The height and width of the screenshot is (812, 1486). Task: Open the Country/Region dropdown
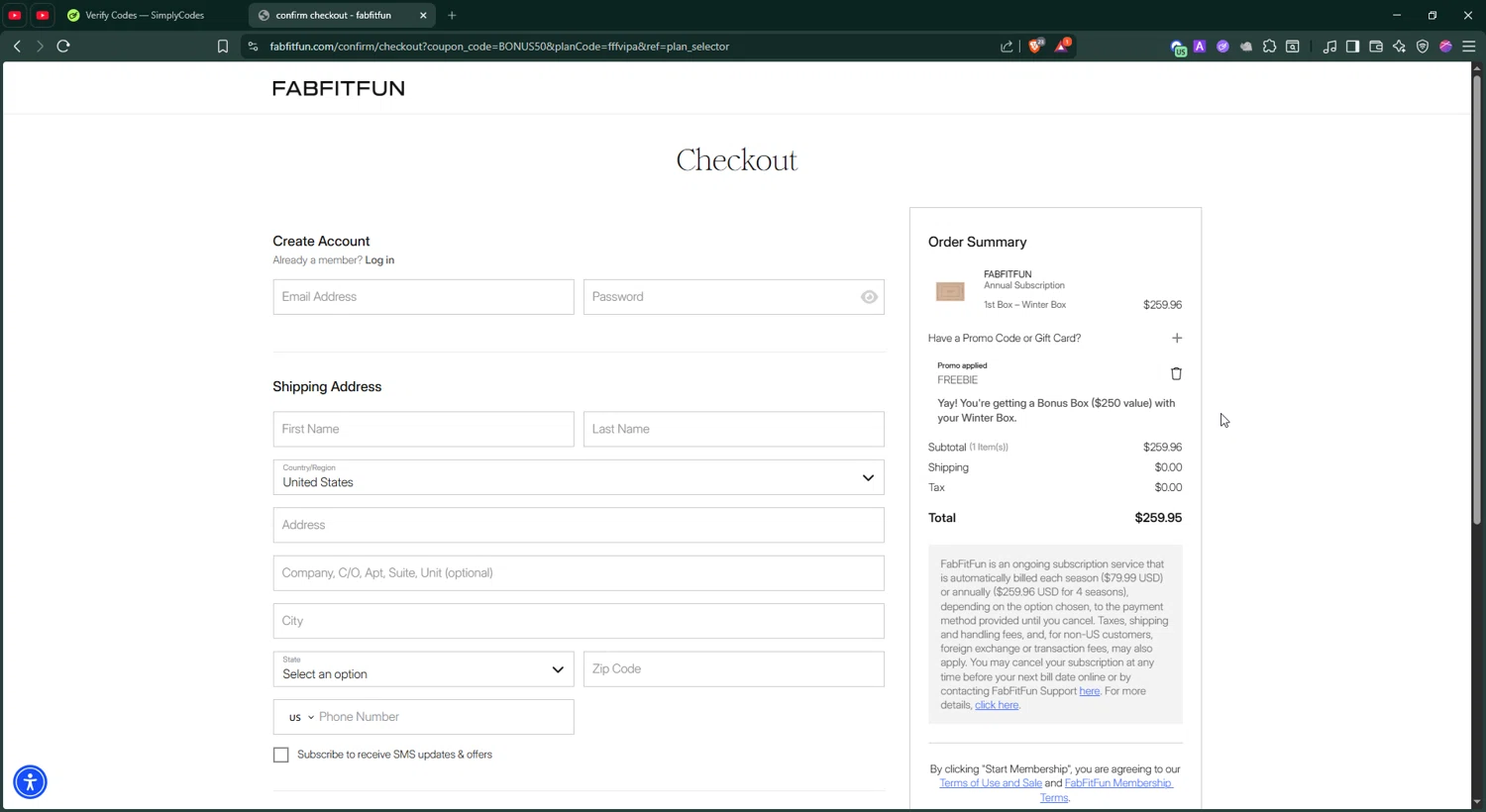[578, 477]
